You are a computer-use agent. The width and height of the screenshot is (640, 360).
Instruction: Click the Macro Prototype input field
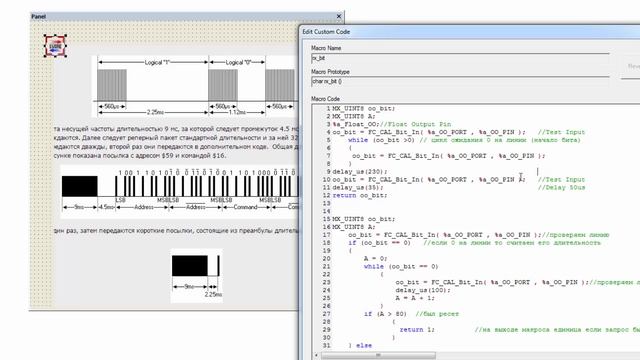point(460,82)
